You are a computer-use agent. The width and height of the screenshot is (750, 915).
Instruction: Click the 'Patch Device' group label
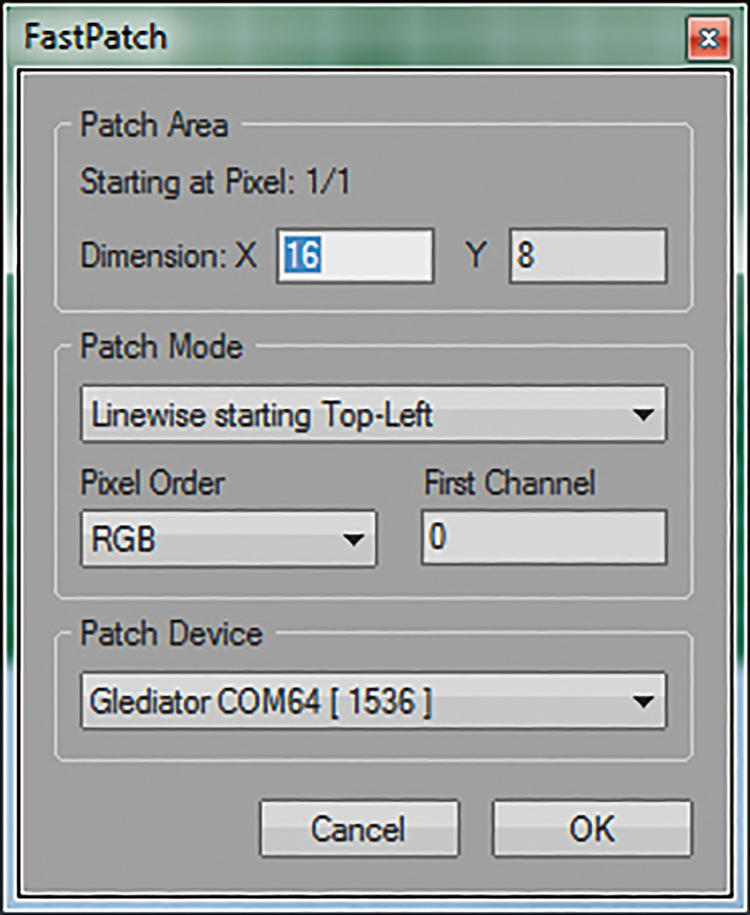(171, 633)
